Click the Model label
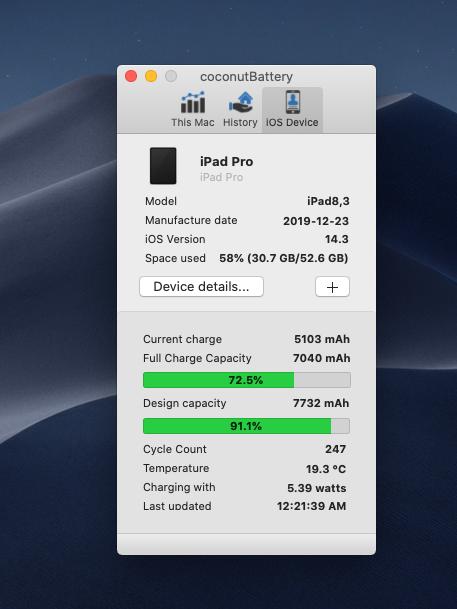Screen dimensions: 457x609 (x=161, y=201)
